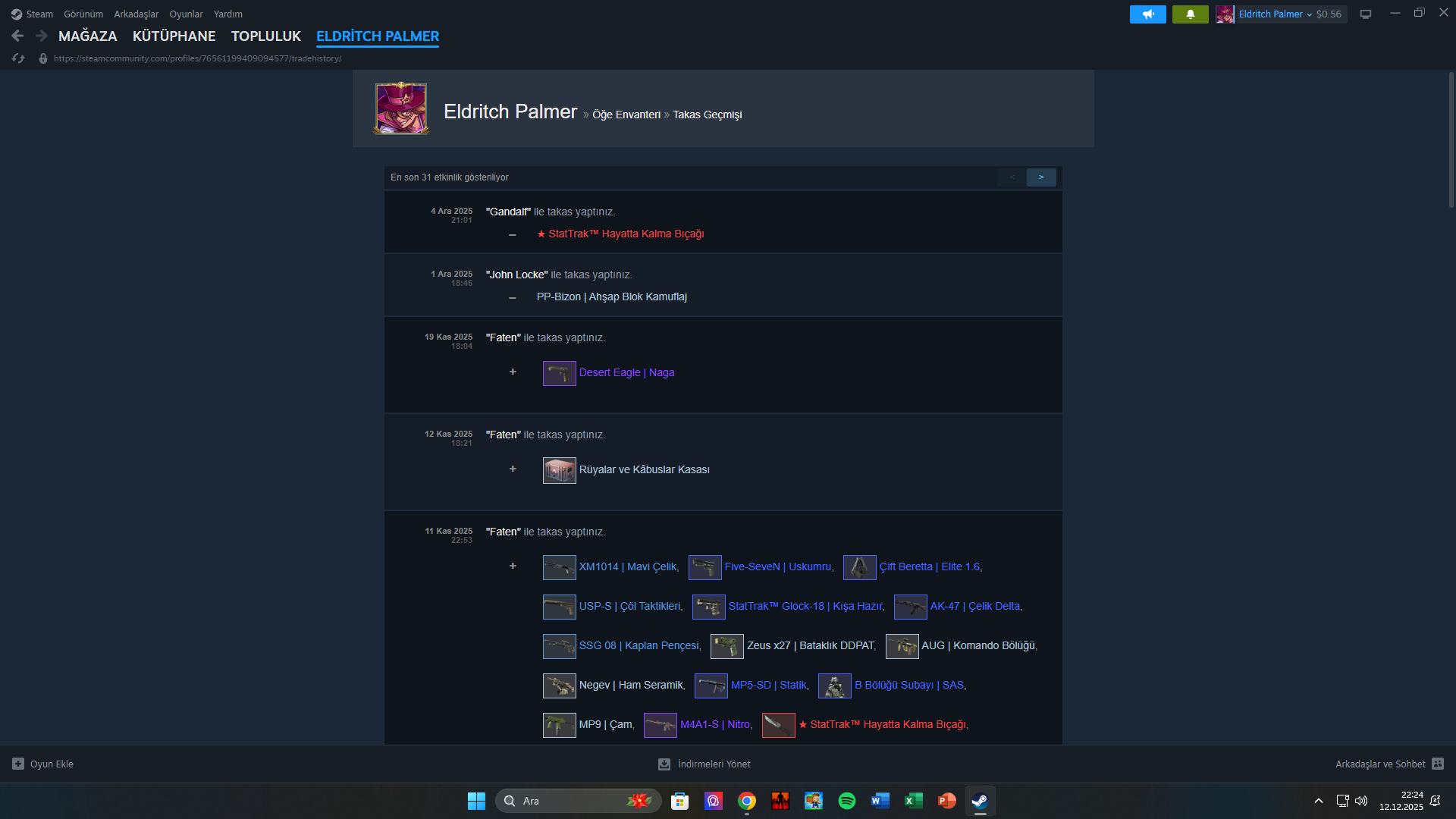Image resolution: width=1456 pixels, height=819 pixels.
Task: Open the Windows Start menu
Action: [476, 801]
